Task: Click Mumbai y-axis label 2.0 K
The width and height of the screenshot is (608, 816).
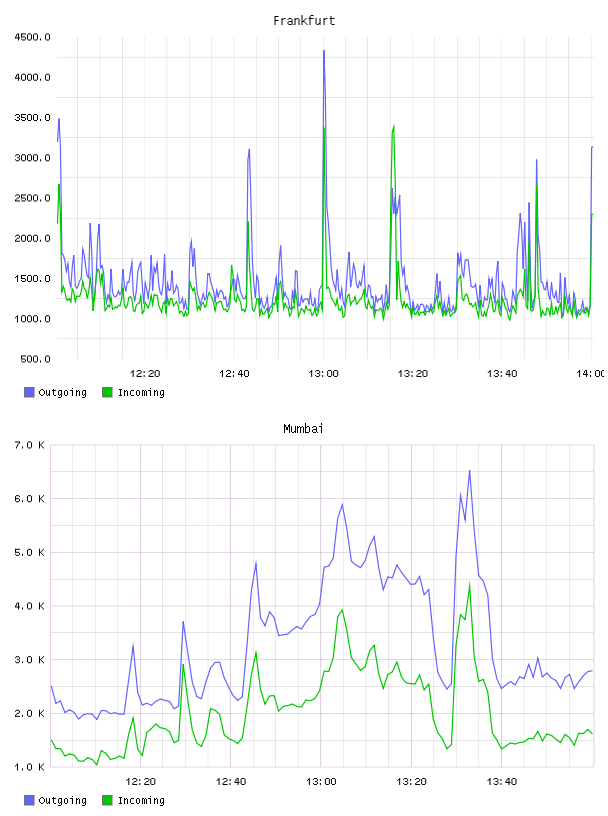Action: tap(29, 713)
